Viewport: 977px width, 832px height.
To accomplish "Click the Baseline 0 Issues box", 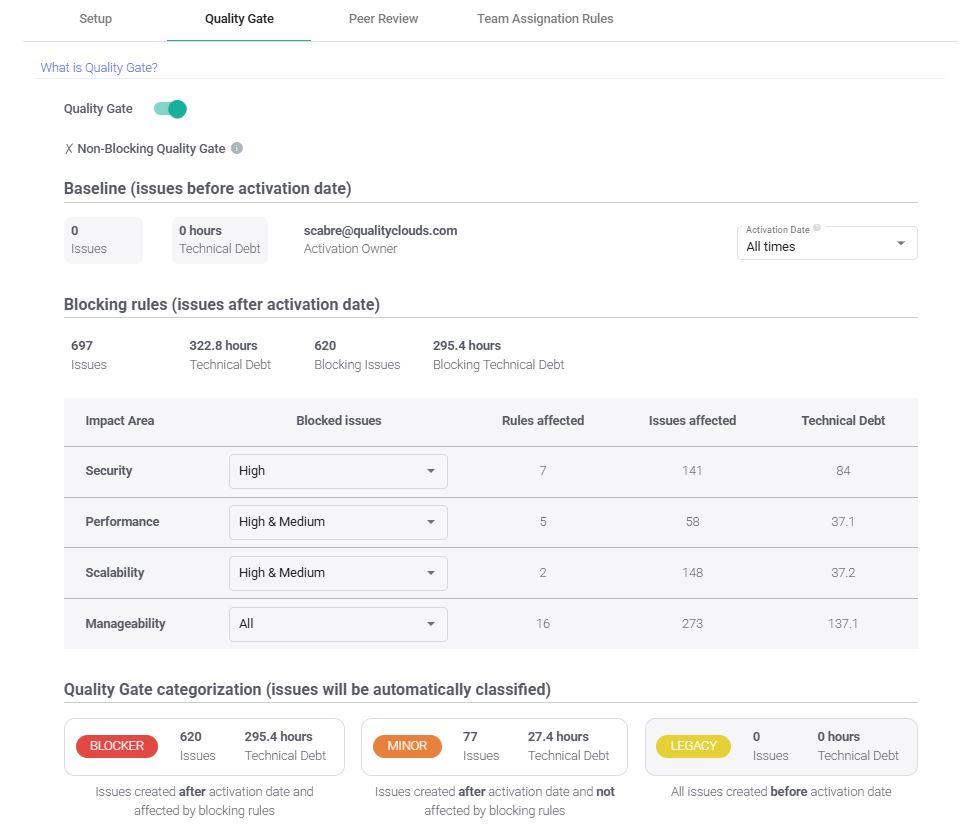I will point(103,240).
